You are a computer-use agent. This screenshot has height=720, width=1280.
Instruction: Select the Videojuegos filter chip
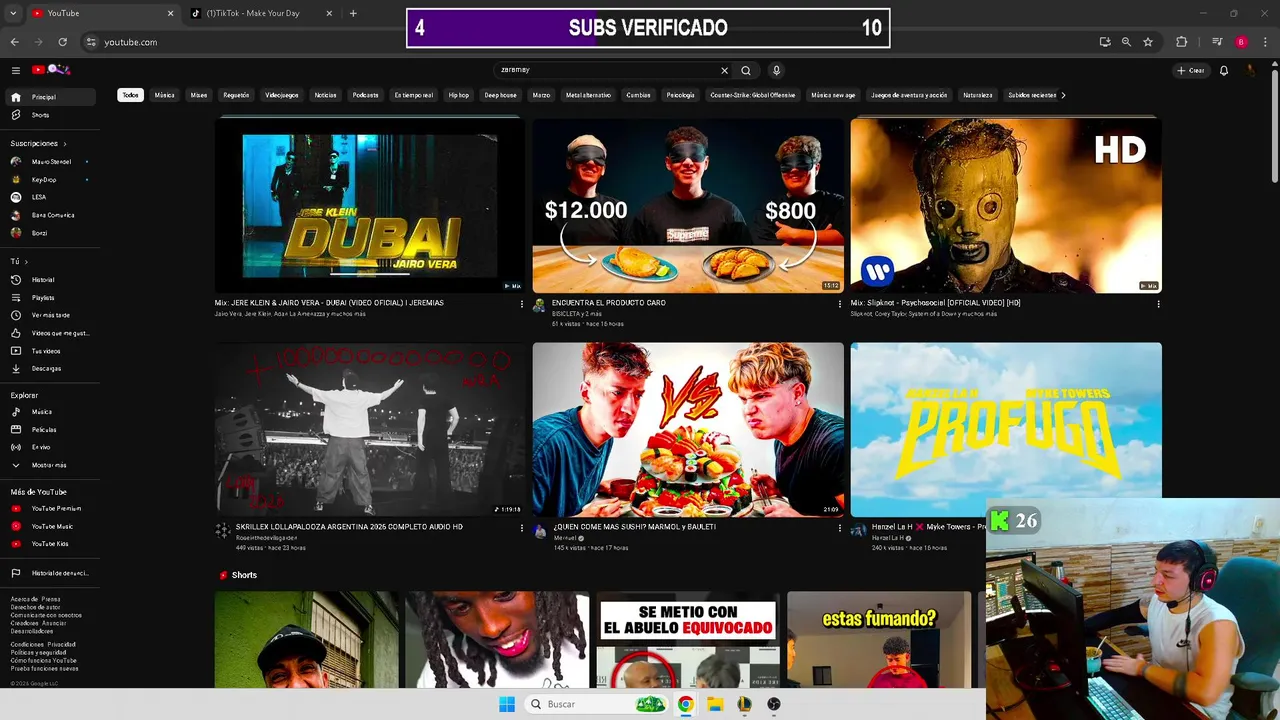click(282, 95)
